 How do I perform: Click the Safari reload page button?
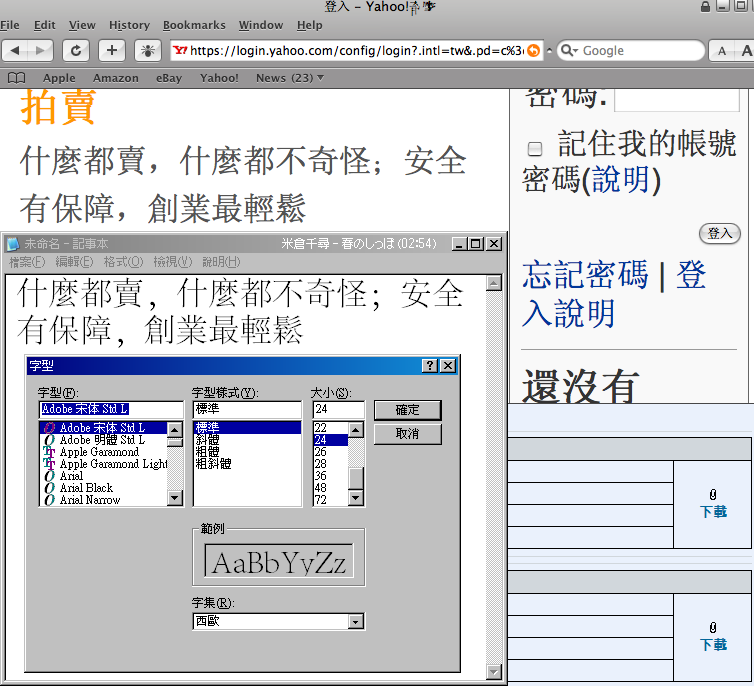(76, 50)
